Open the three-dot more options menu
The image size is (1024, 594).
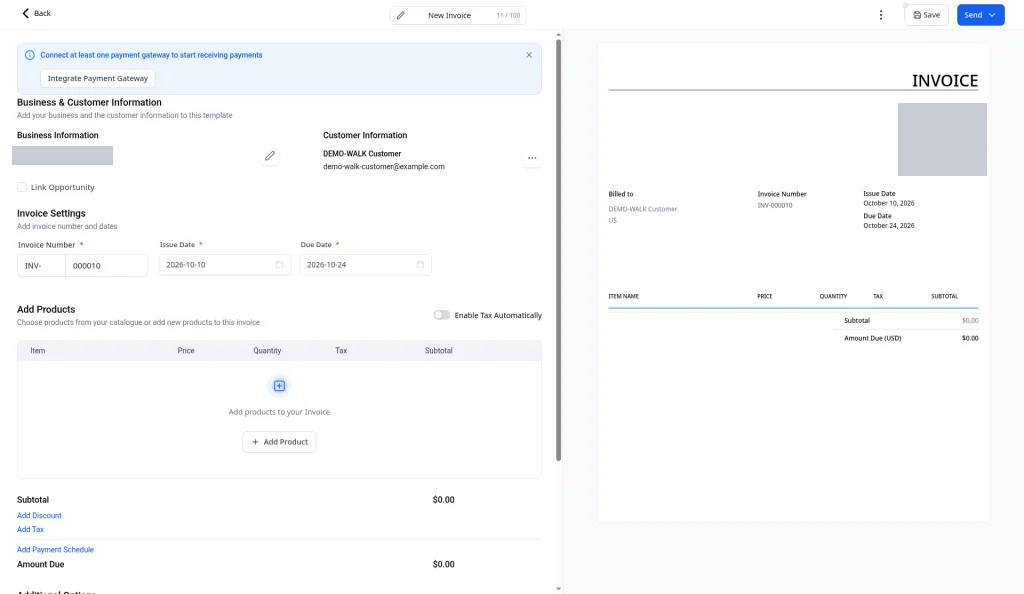880,15
